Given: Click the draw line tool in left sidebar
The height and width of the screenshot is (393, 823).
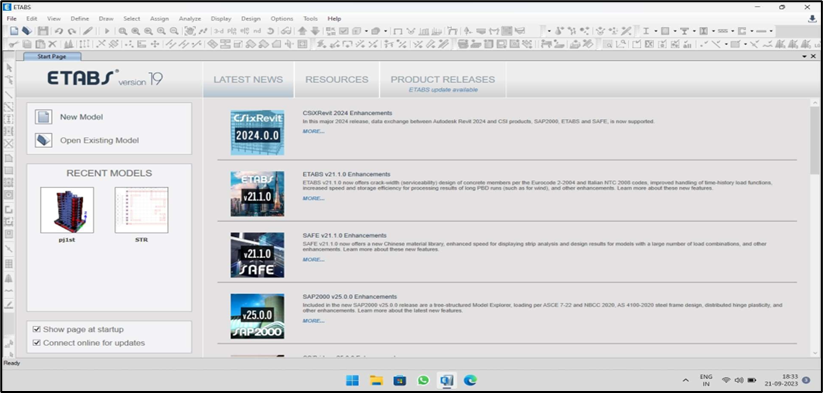Looking at the screenshot, I should click(9, 95).
